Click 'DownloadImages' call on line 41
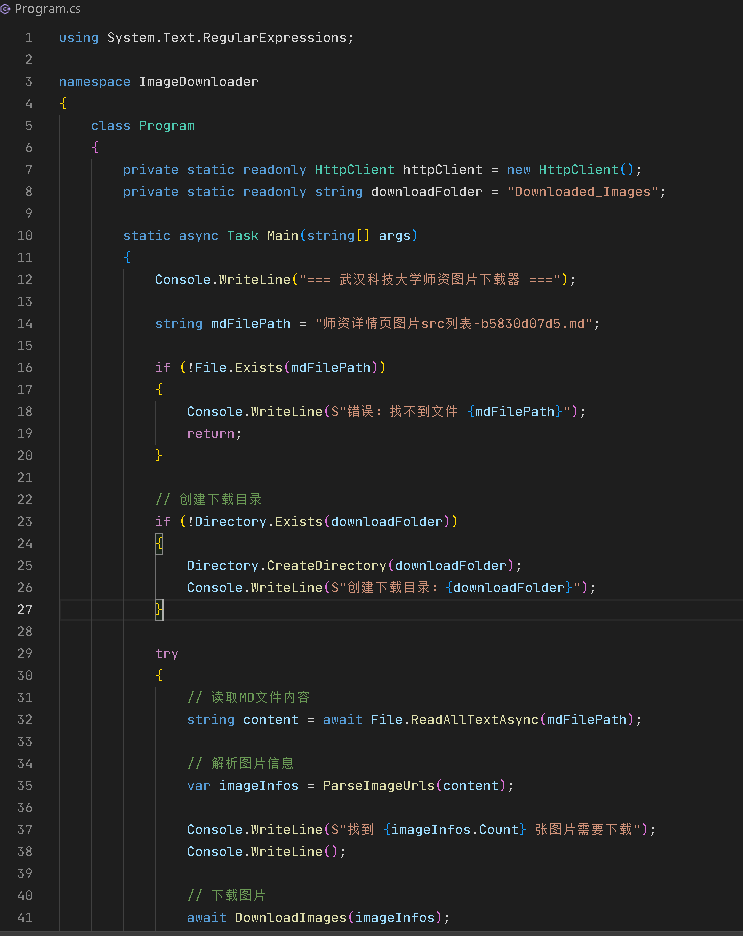This screenshot has height=936, width=743. (x=291, y=917)
